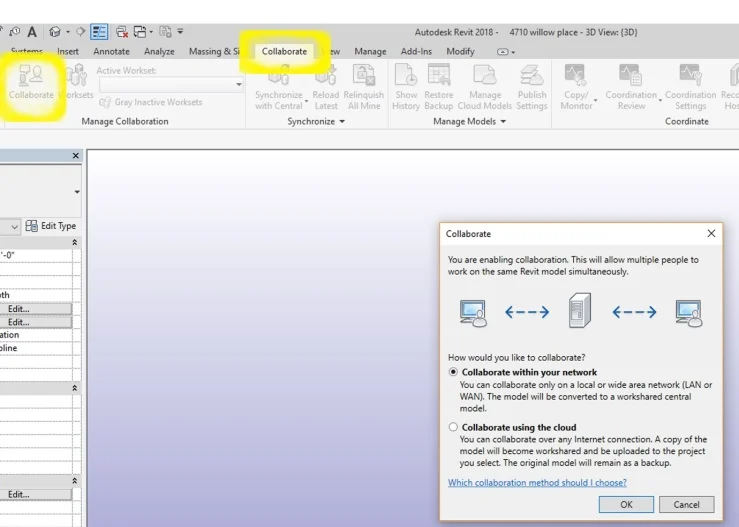Collapse the first Properties group header

tap(74, 242)
